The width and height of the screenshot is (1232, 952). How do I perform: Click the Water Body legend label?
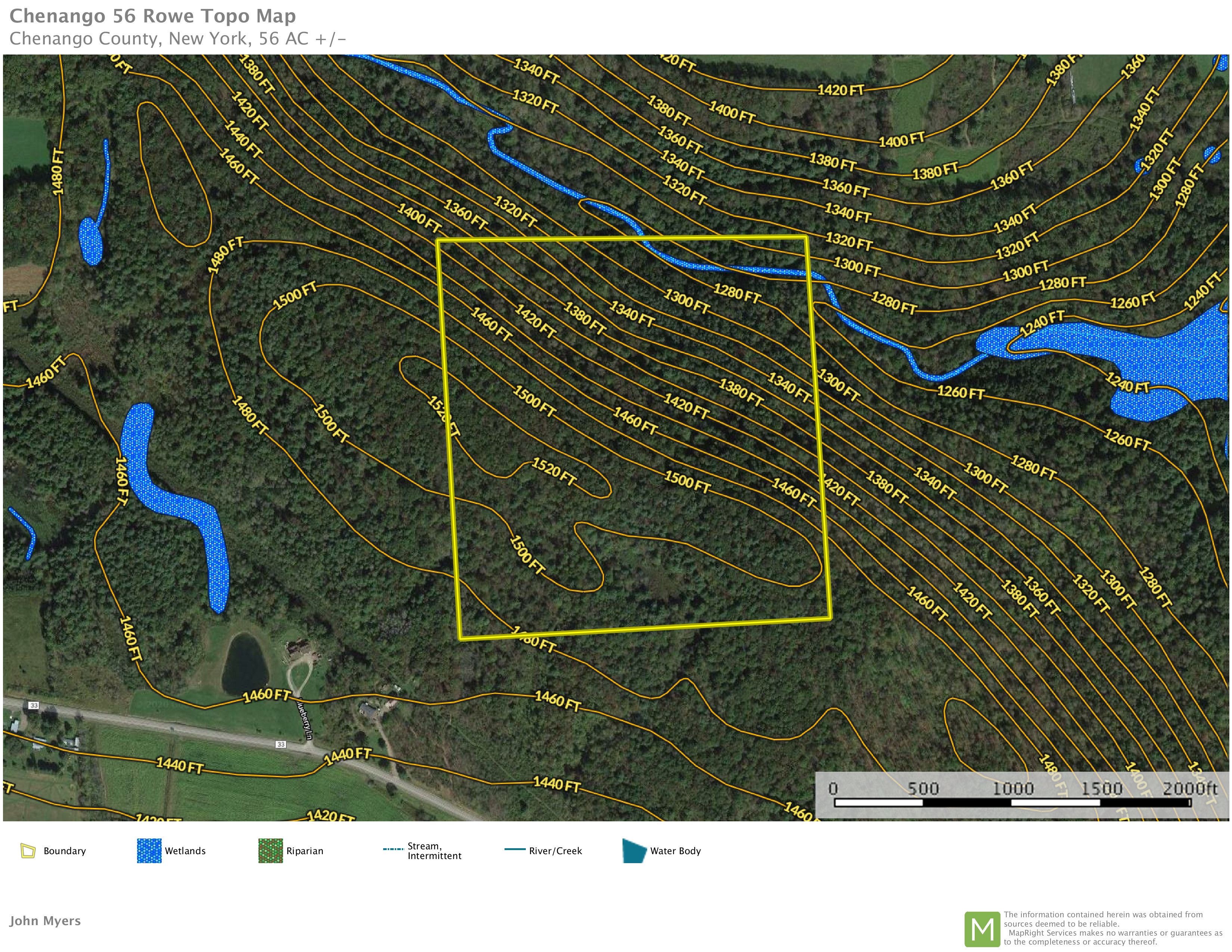(675, 851)
